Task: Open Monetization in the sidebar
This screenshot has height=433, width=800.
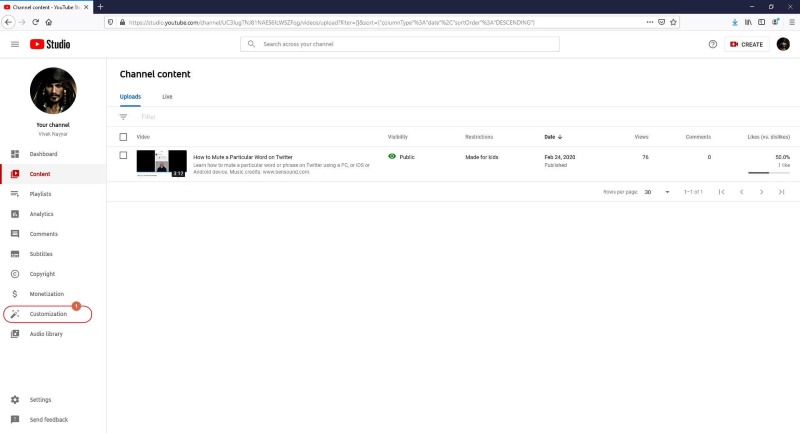Action: pos(53,294)
